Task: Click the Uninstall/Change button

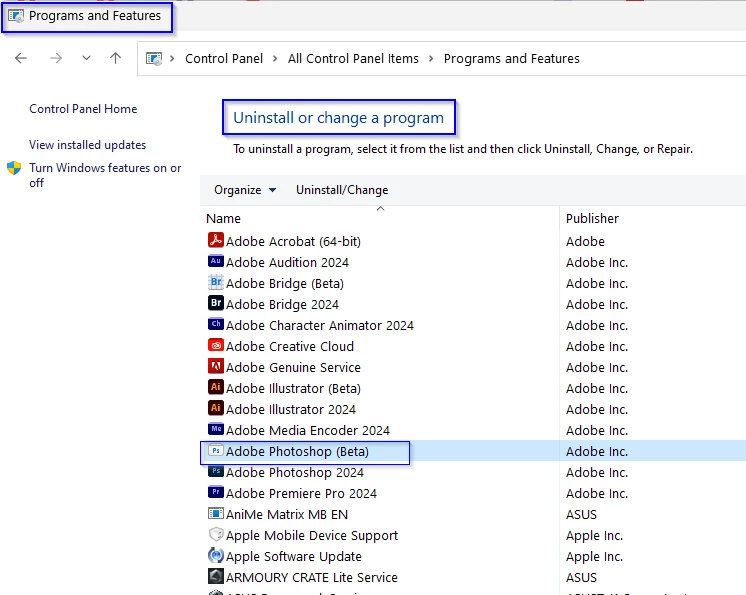Action: point(342,190)
